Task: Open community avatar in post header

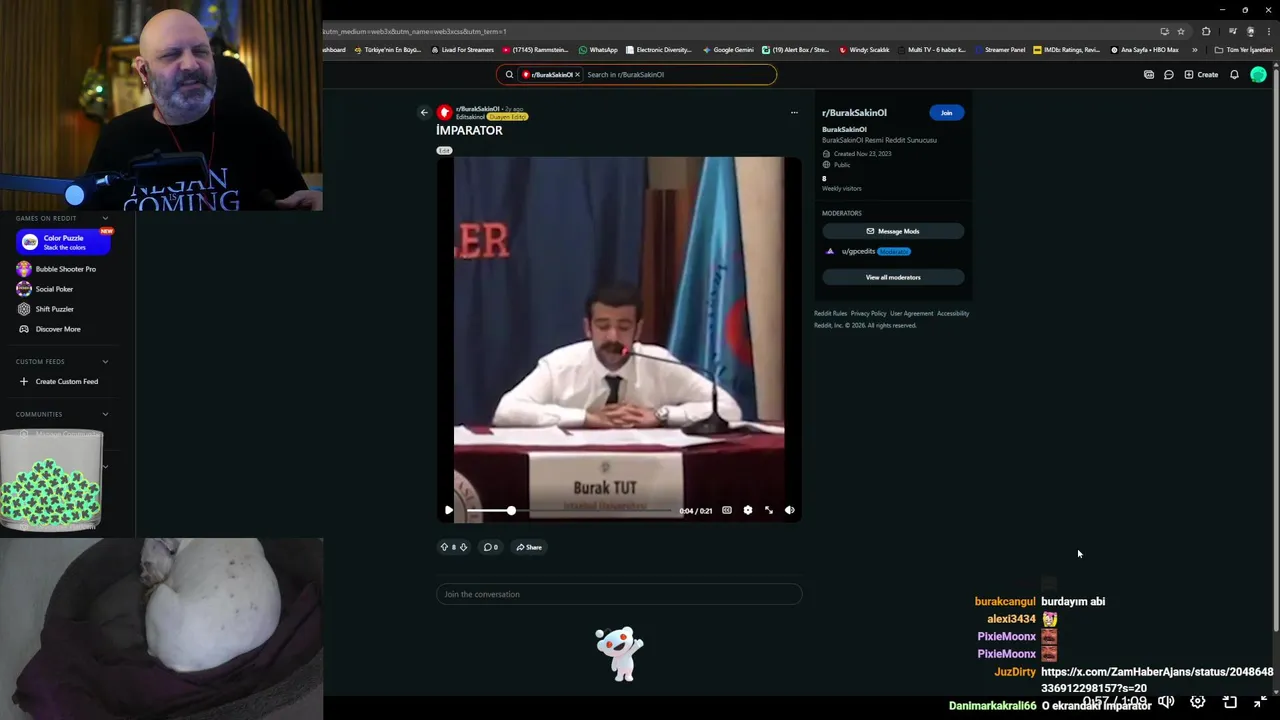Action: pos(444,112)
